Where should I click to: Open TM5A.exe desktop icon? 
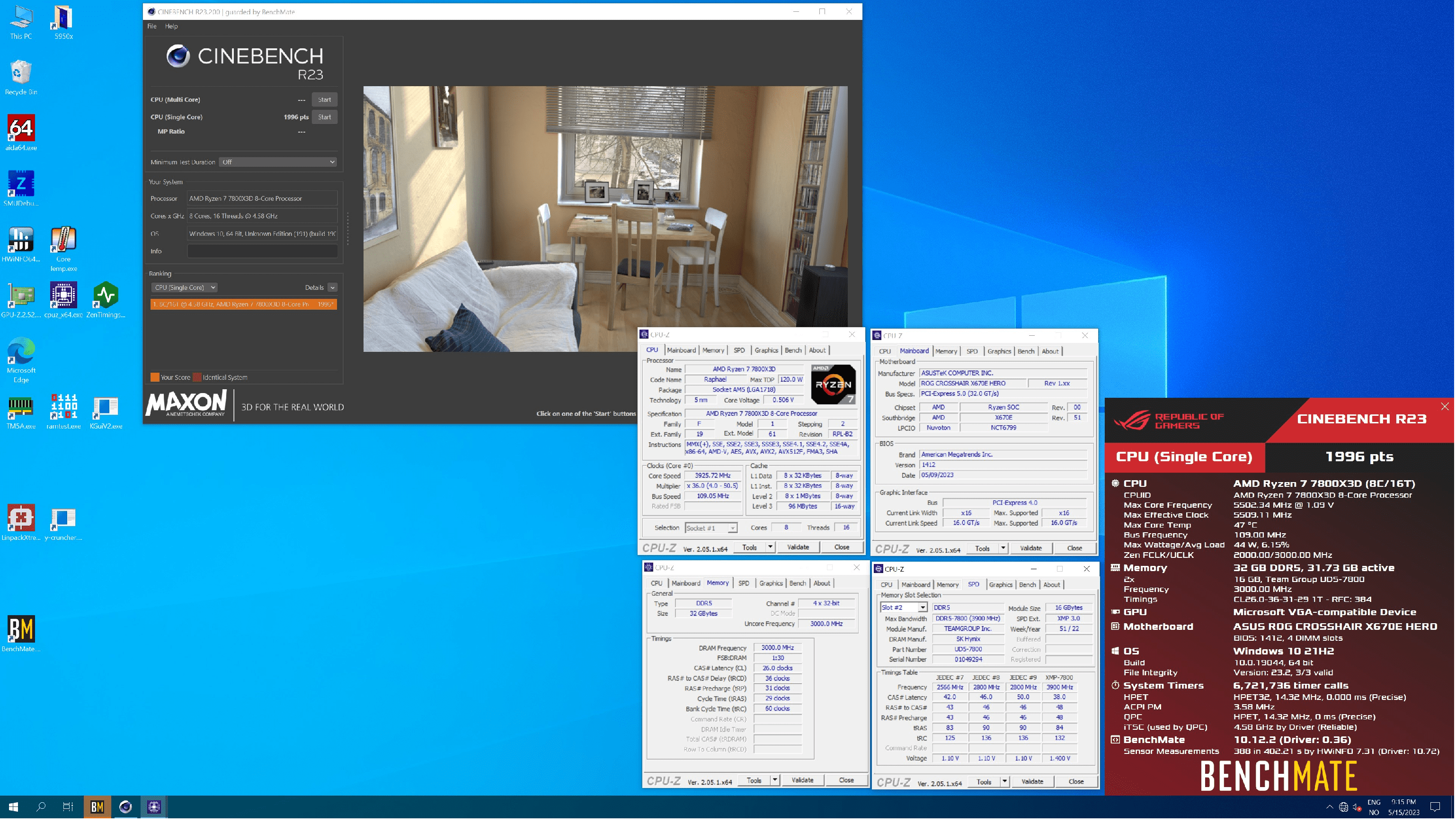pyautogui.click(x=21, y=412)
